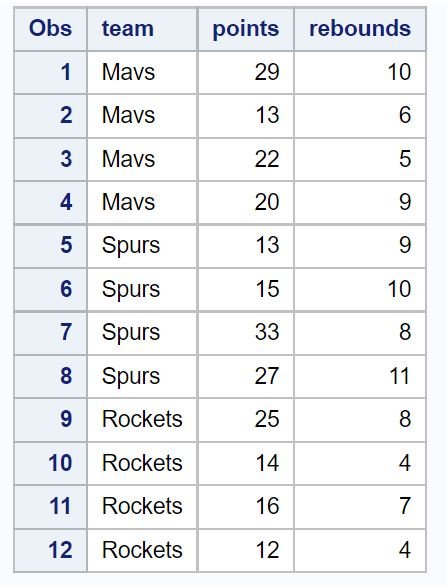Click rebounds value 6 in row 2
Image resolution: width=447 pixels, height=587 pixels.
(360, 116)
